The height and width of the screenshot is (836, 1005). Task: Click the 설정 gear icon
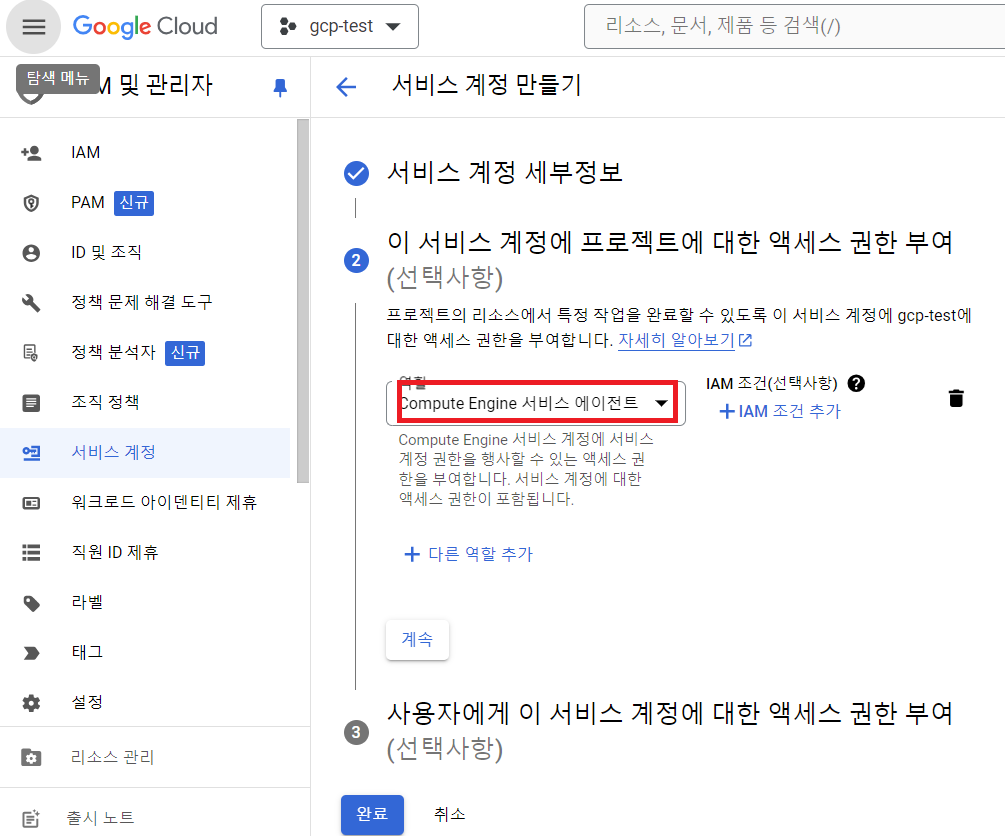pos(31,703)
